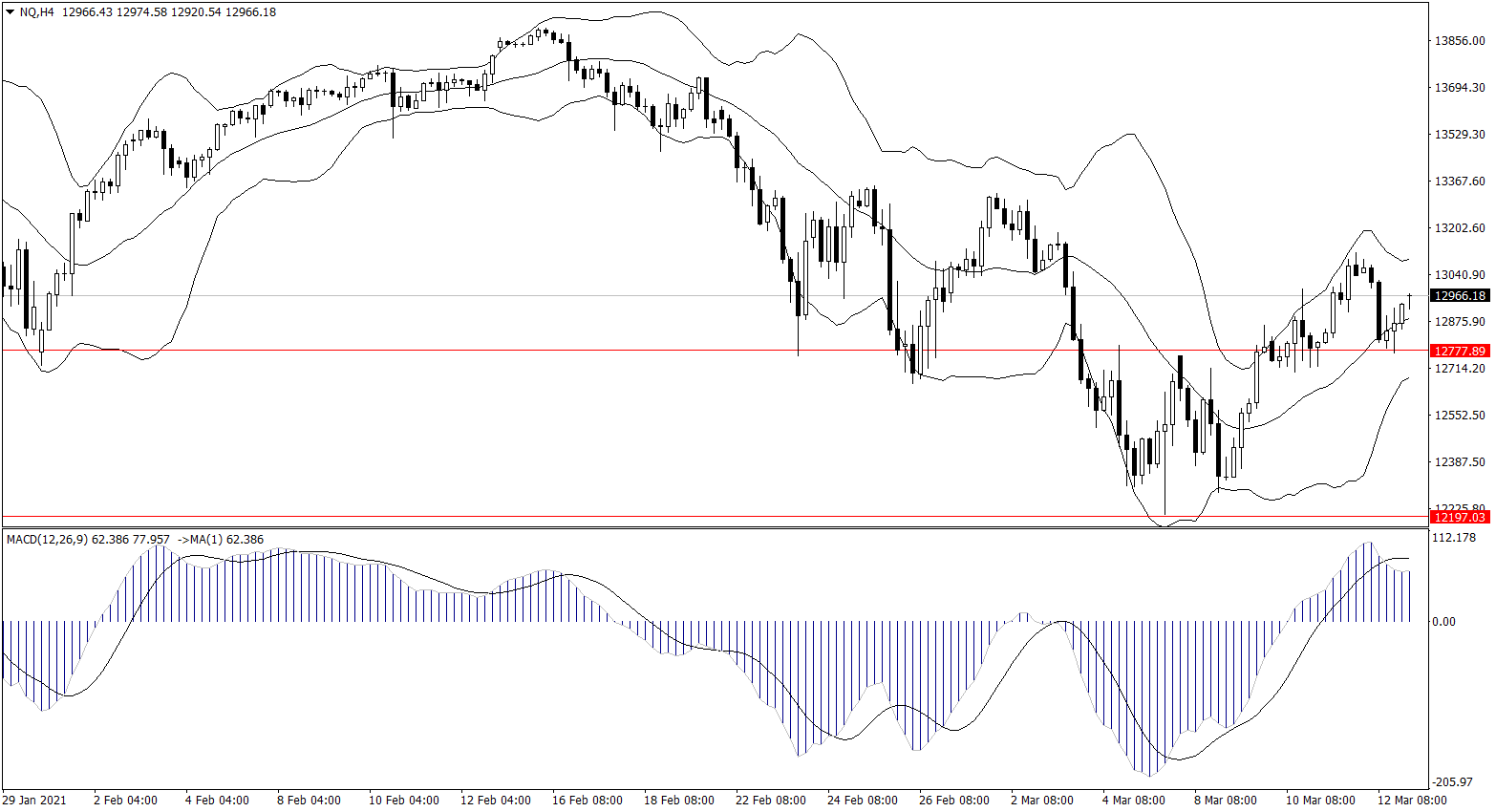Click the 22 Feb 08:00 time label

click(770, 801)
